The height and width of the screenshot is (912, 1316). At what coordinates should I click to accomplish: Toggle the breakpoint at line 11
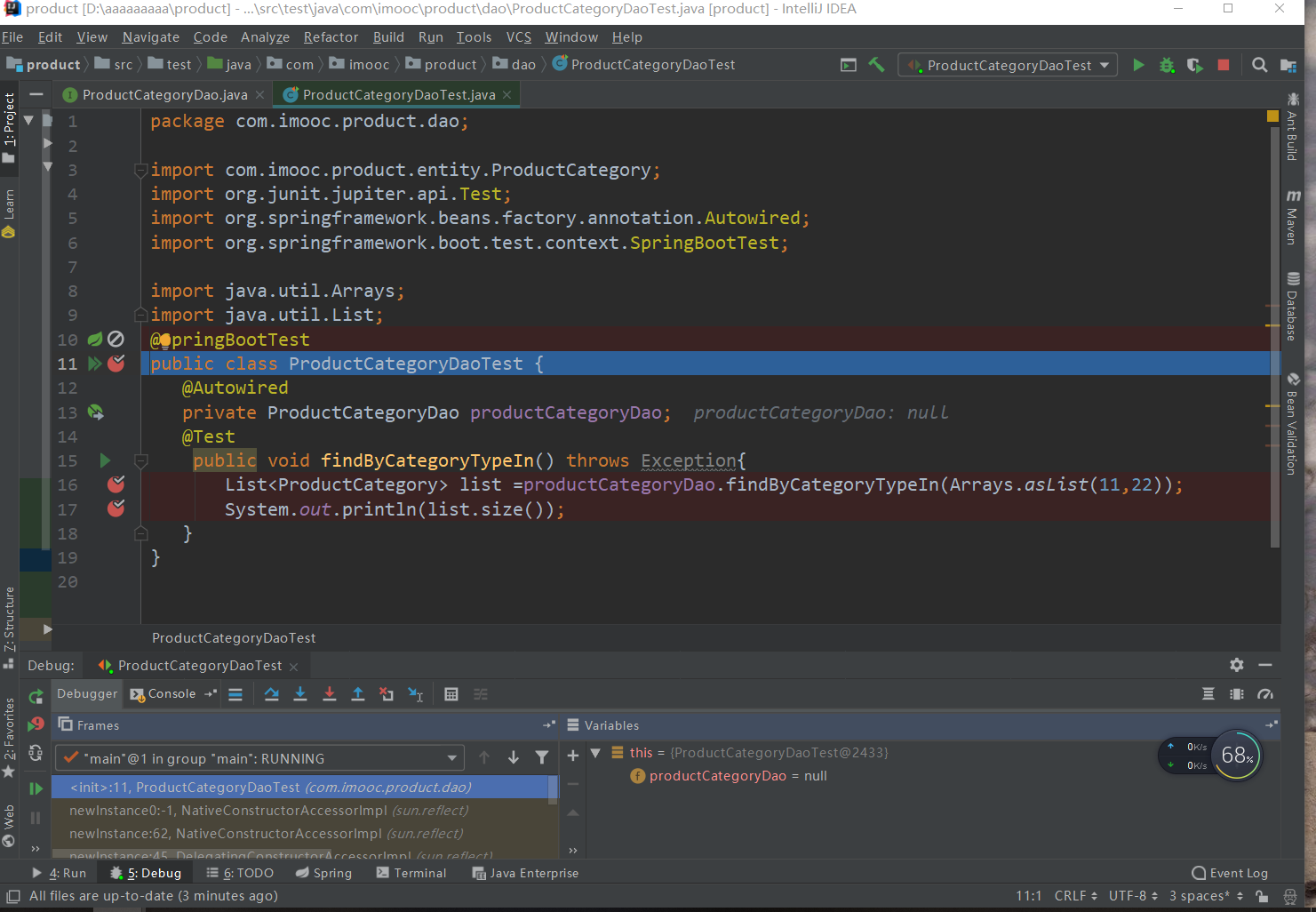[116, 364]
